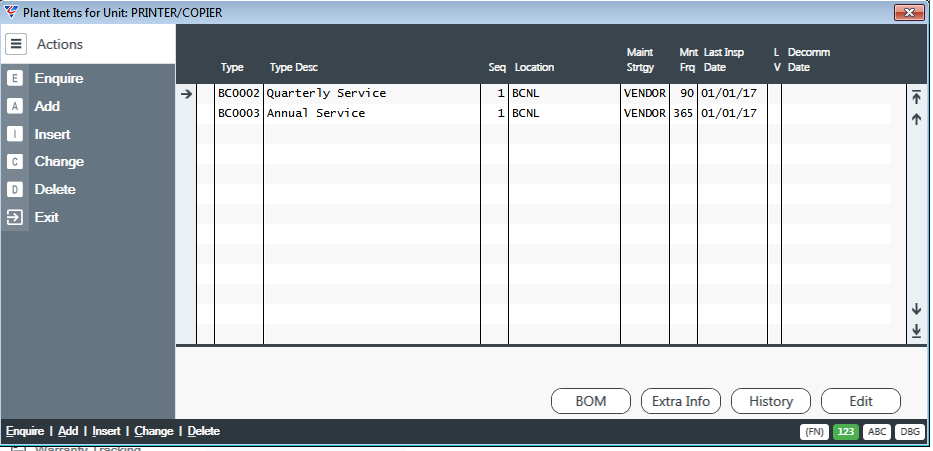This screenshot has width=933, height=451.
Task: Click Insert link in bottom bar
Action: click(x=106, y=431)
